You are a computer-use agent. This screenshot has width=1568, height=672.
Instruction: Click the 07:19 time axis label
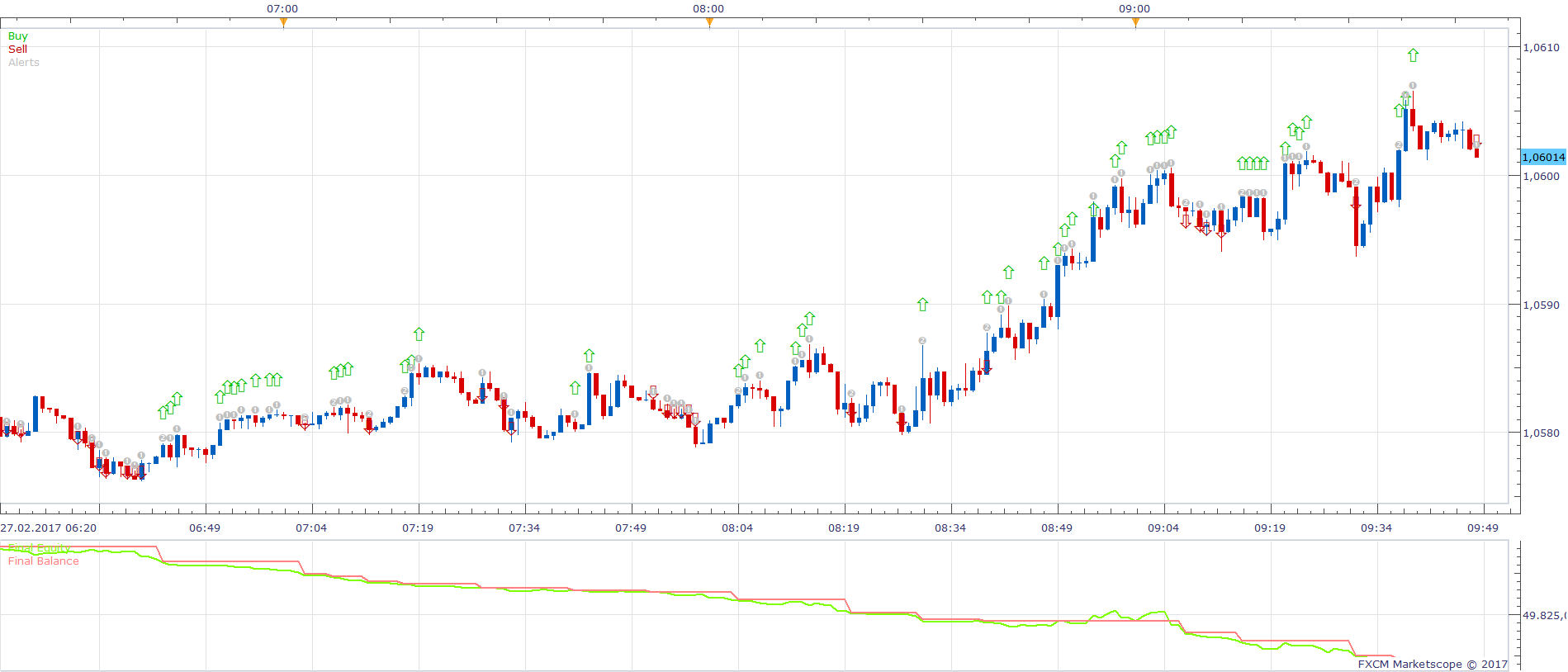(418, 528)
